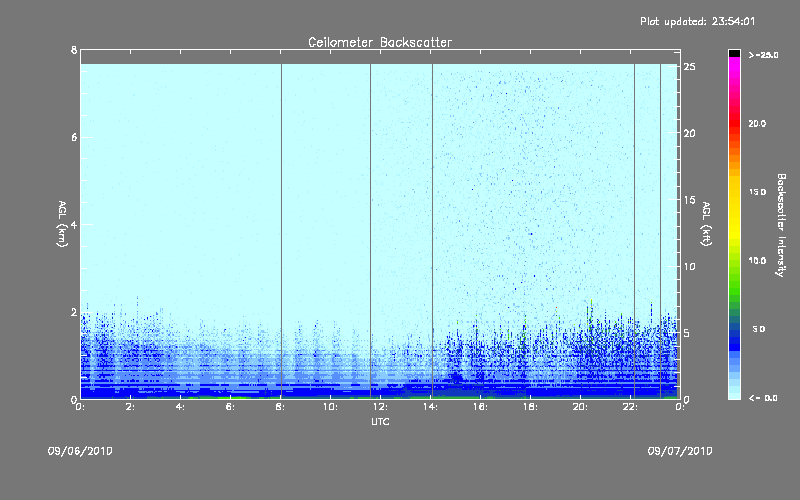This screenshot has width=800, height=500.
Task: Pick the black top cap of the colorbar
Action: pyautogui.click(x=734, y=53)
